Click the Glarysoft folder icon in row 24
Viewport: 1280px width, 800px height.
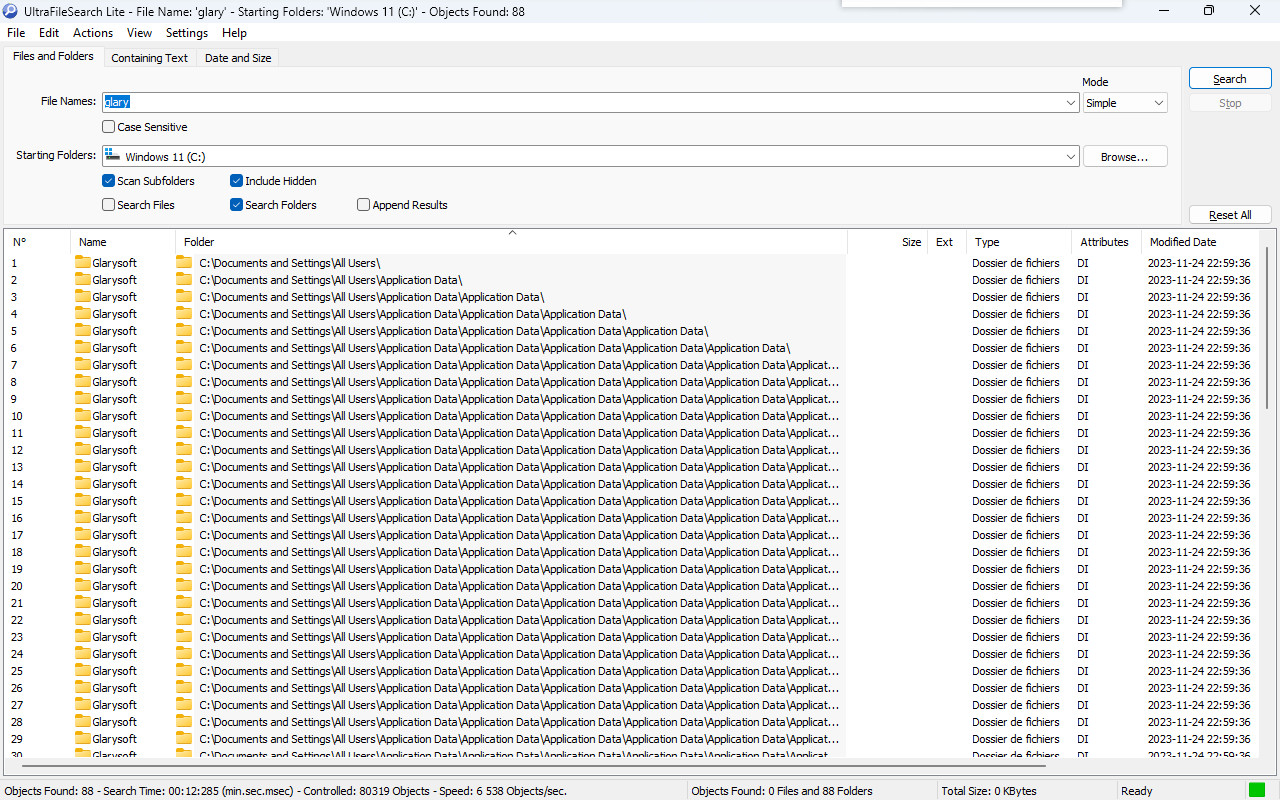coord(83,654)
